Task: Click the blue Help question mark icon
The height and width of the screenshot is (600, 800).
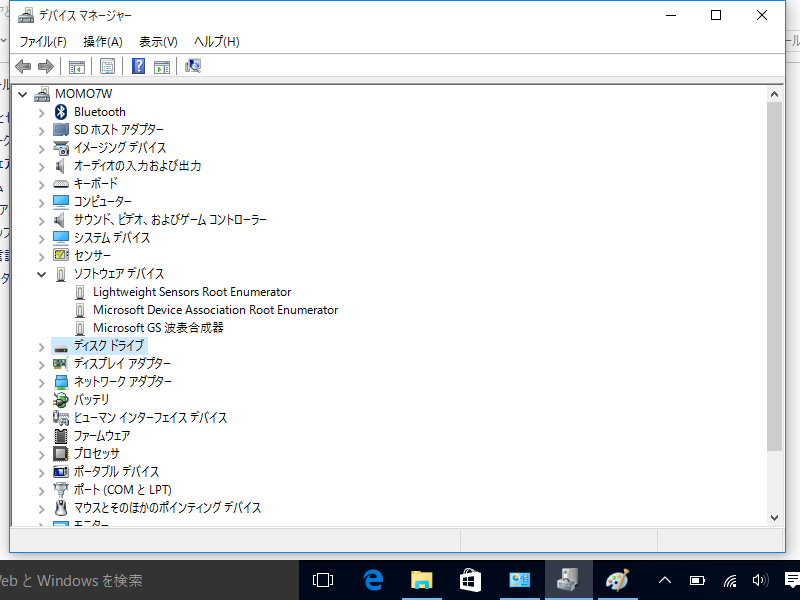Action: (x=138, y=66)
